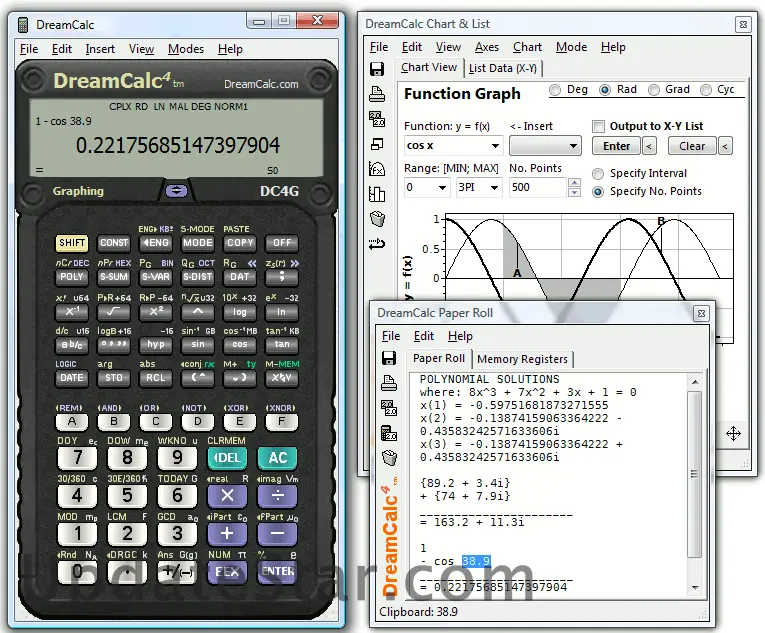The image size is (765, 633).
Task: Click the No. Points input field
Action: (538, 187)
